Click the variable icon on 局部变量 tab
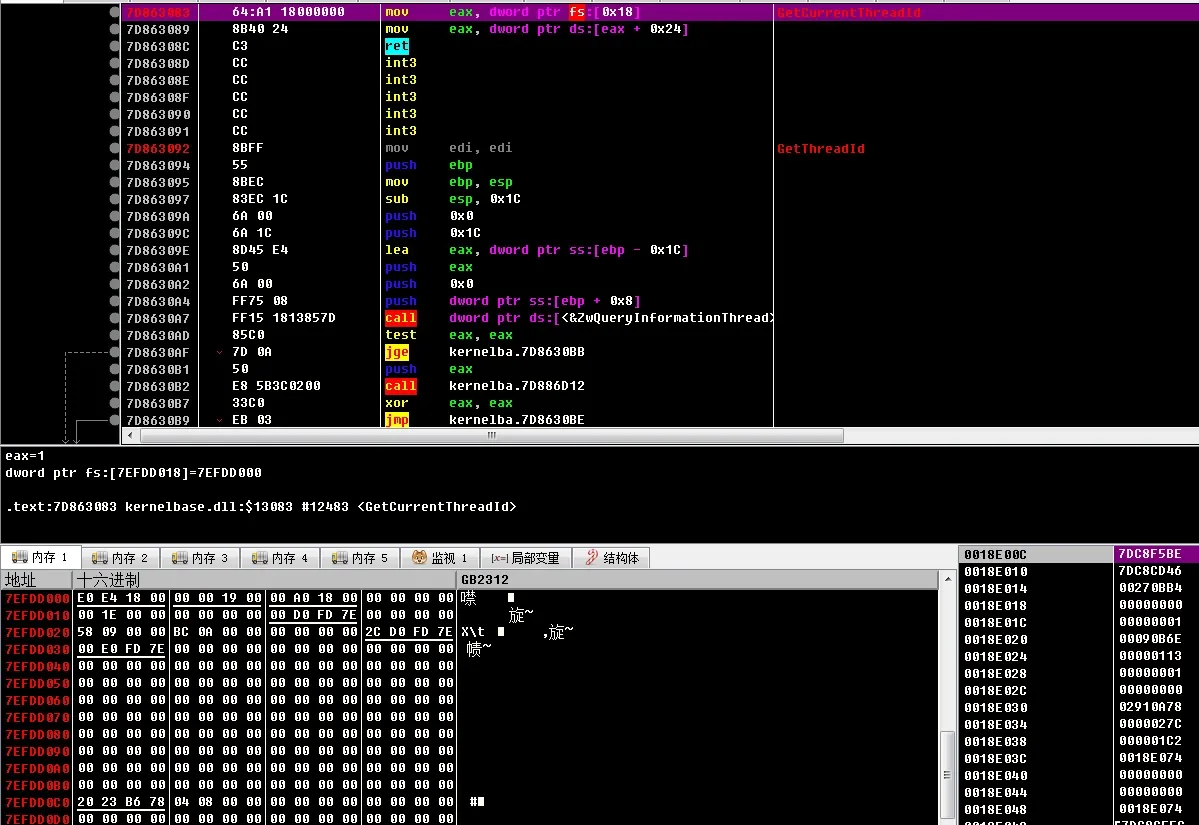The height and width of the screenshot is (825, 1199). (499, 558)
